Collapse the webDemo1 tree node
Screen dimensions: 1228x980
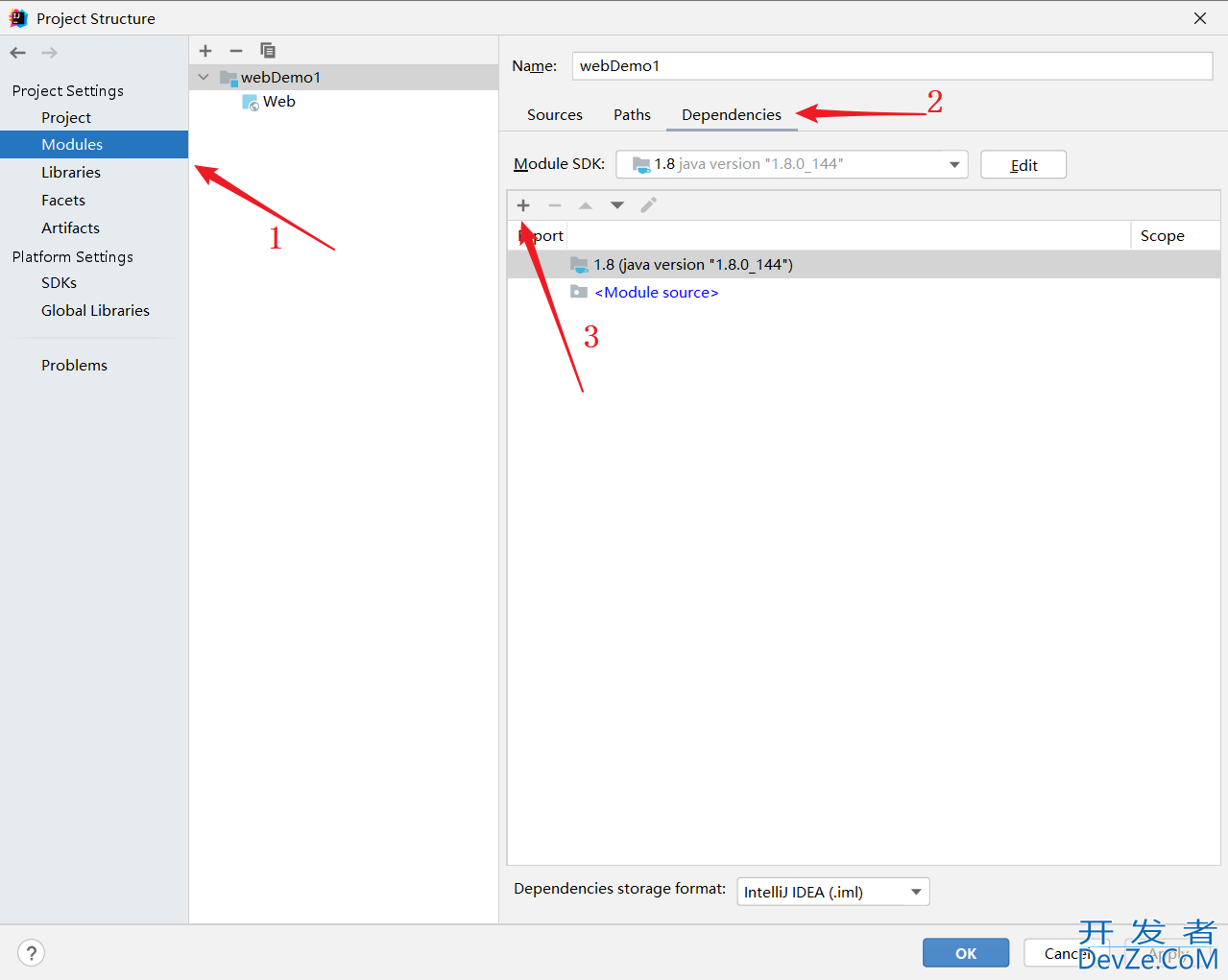coord(204,77)
